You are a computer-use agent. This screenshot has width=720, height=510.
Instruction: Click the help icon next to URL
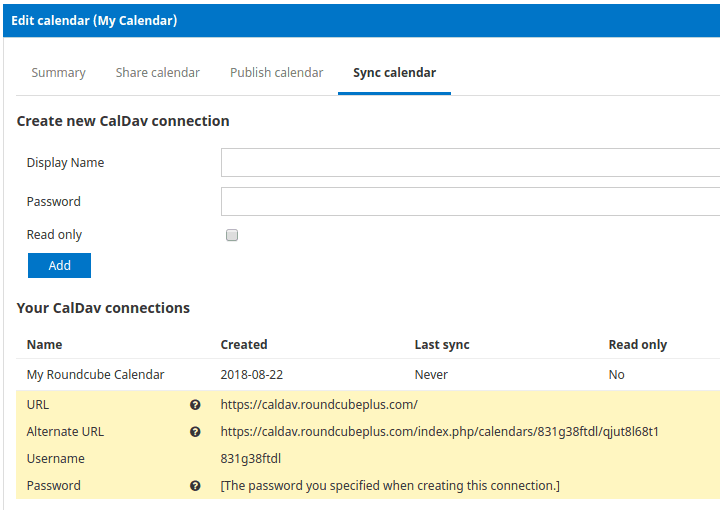195,405
